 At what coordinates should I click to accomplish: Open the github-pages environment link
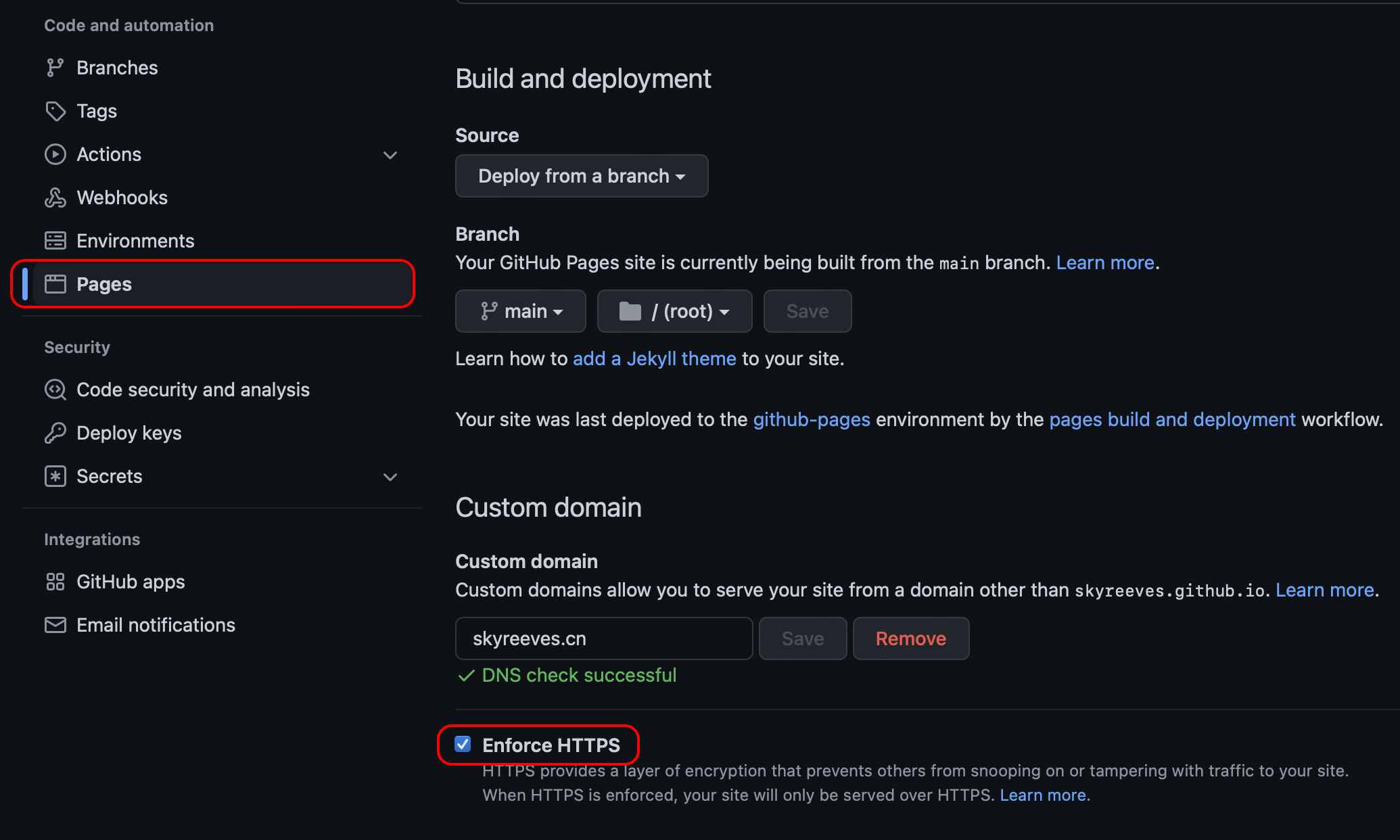point(812,419)
